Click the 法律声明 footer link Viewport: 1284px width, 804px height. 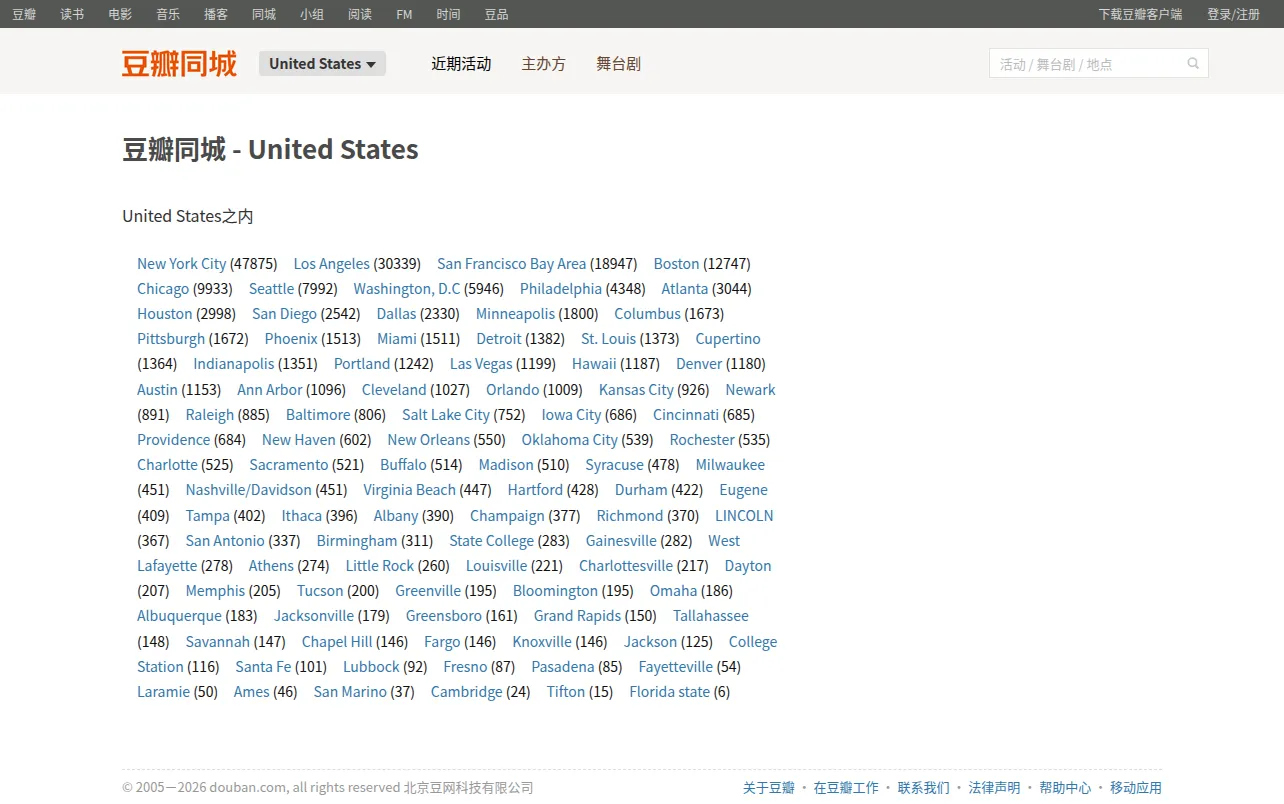[x=995, y=788]
